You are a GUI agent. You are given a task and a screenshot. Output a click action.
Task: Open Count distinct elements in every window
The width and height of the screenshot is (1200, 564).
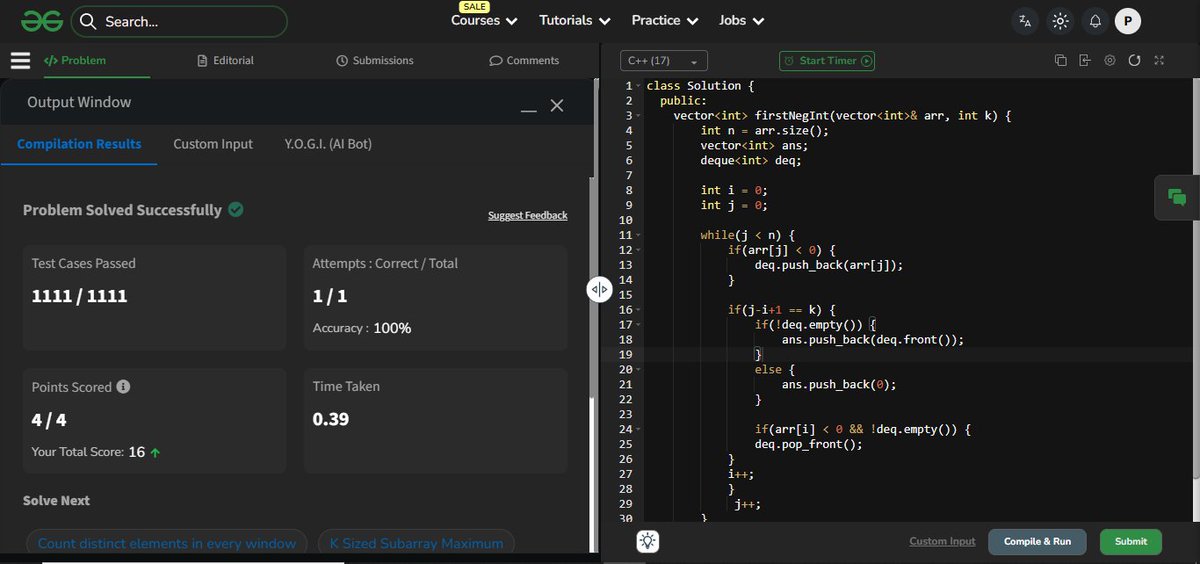tap(167, 543)
